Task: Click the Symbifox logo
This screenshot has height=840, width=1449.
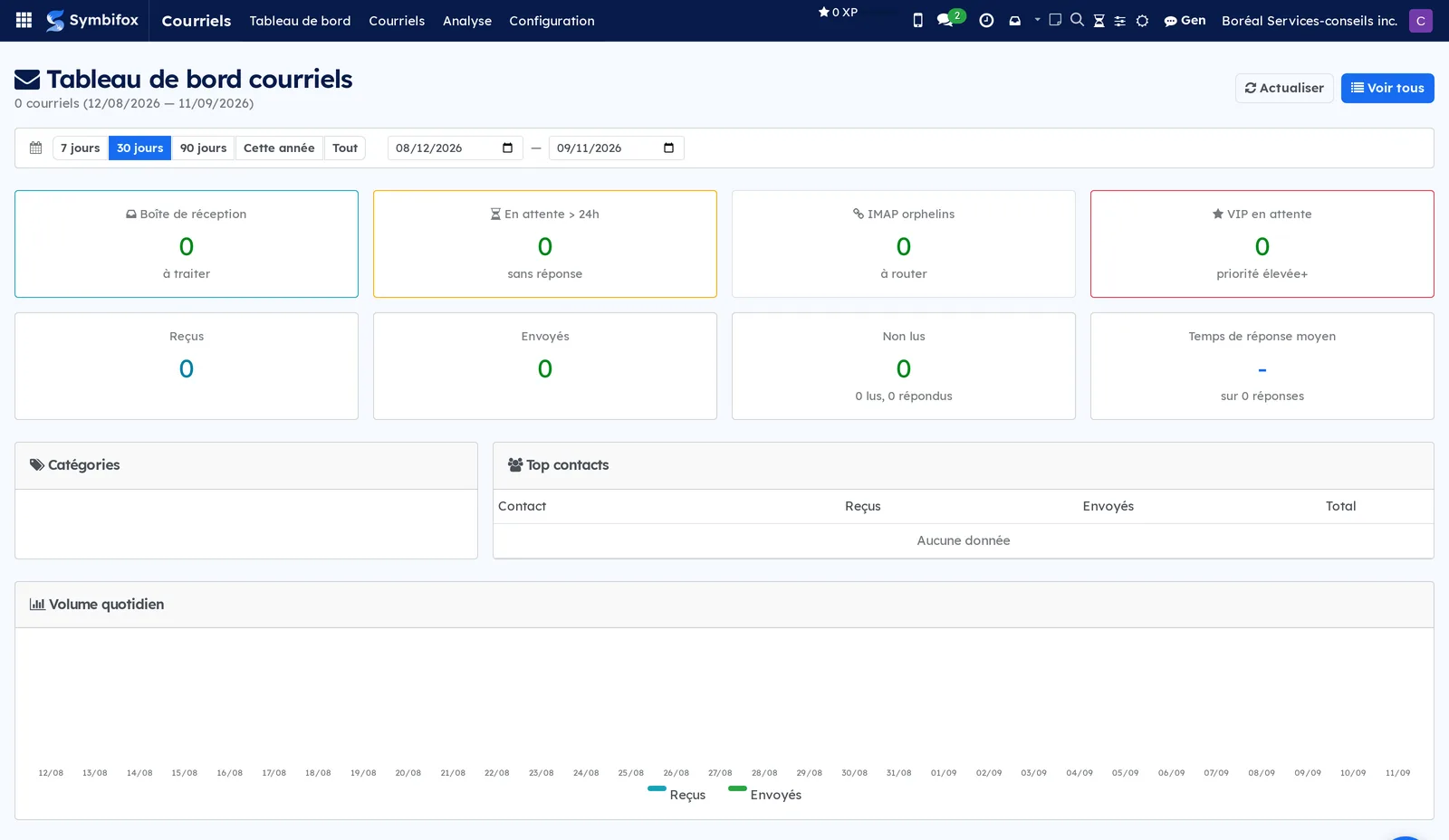Action: pyautogui.click(x=92, y=20)
